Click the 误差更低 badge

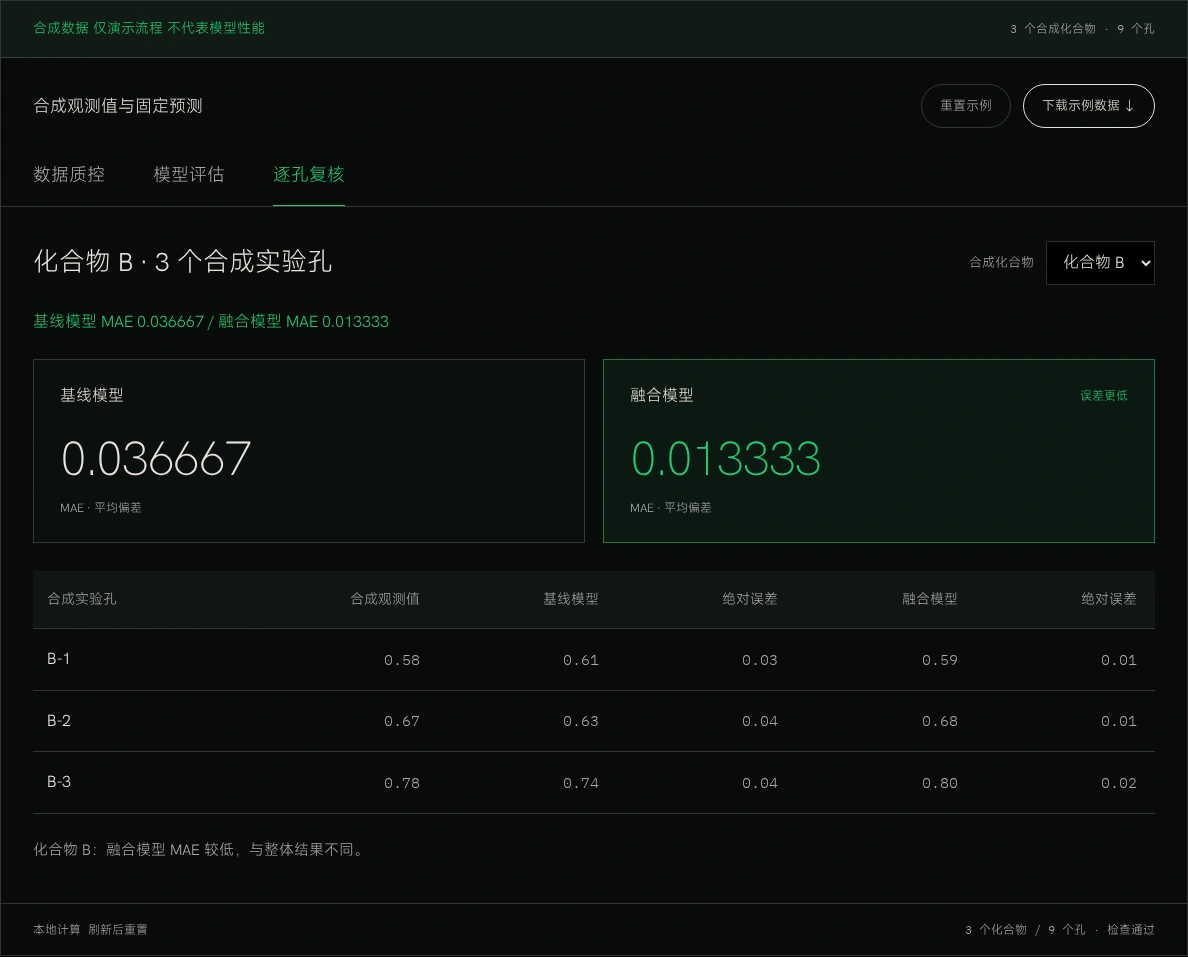(1104, 396)
